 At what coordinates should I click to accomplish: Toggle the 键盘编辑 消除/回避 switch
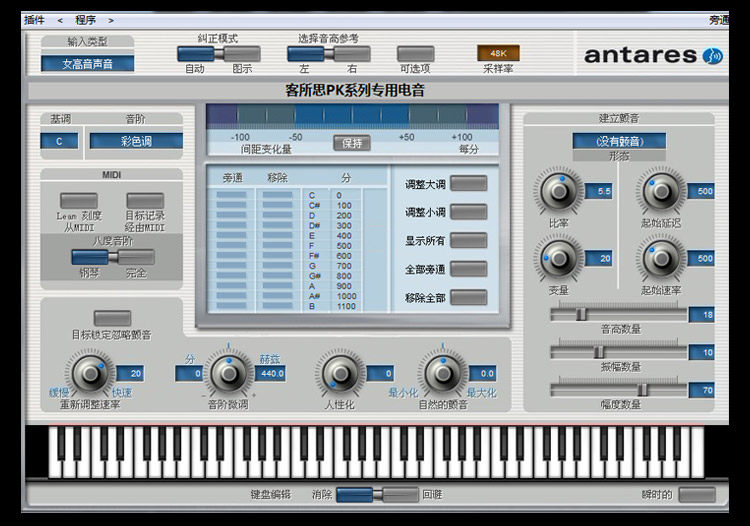(377, 494)
